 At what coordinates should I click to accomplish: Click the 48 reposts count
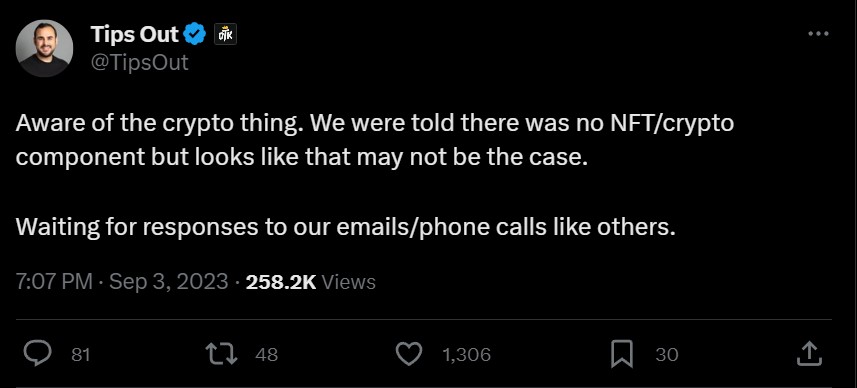click(267, 355)
